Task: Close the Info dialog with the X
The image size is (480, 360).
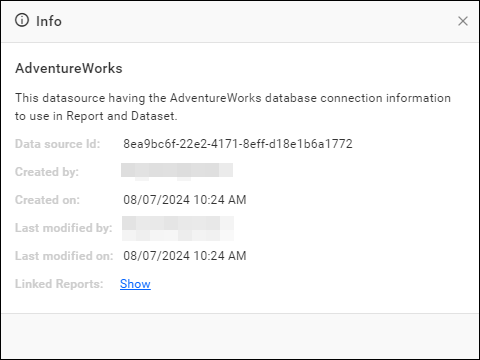Action: point(463,21)
